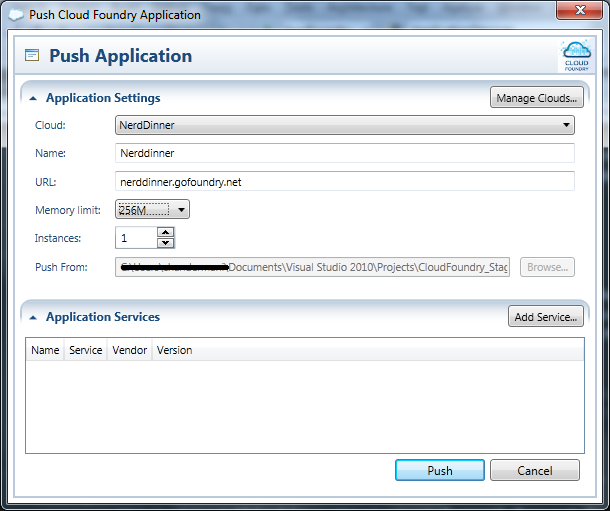Sort services by Service column header
Image resolution: width=610 pixels, height=511 pixels.
pos(86,350)
